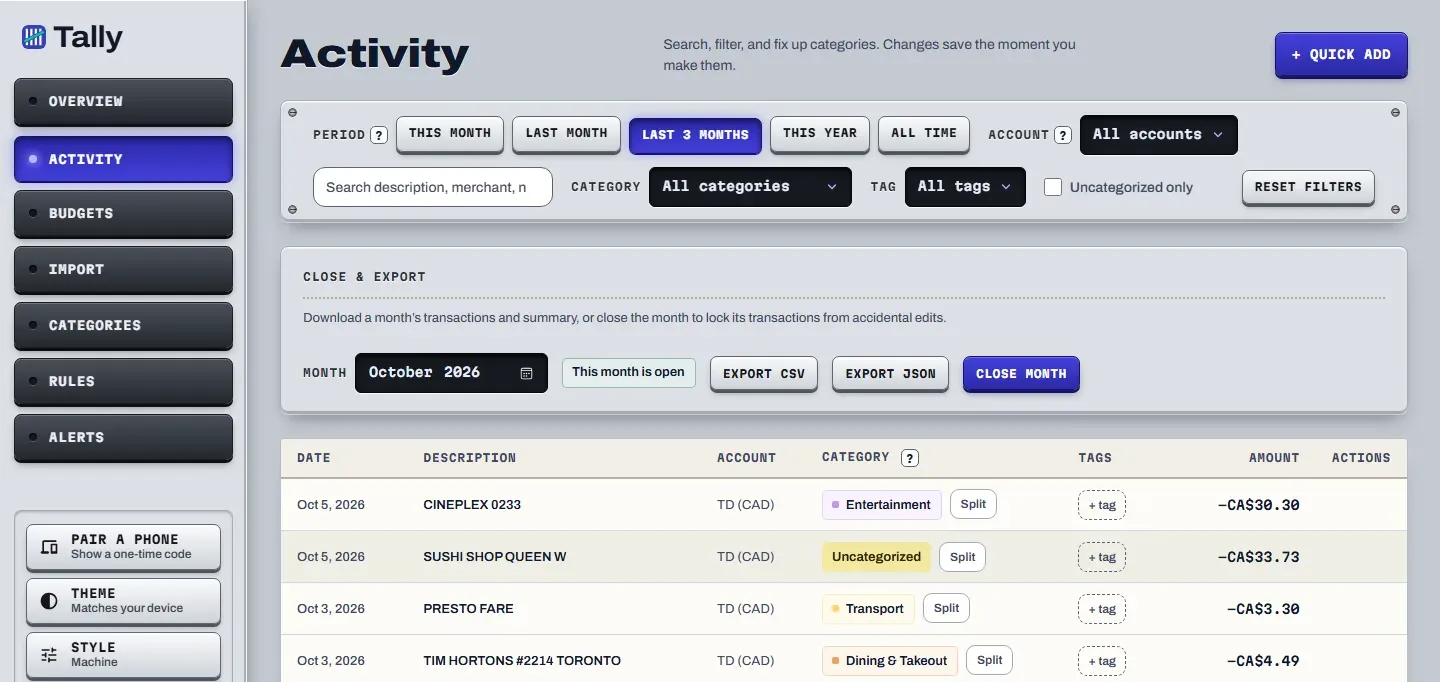
Task: Click the Style sliders icon
Action: pos(49,655)
